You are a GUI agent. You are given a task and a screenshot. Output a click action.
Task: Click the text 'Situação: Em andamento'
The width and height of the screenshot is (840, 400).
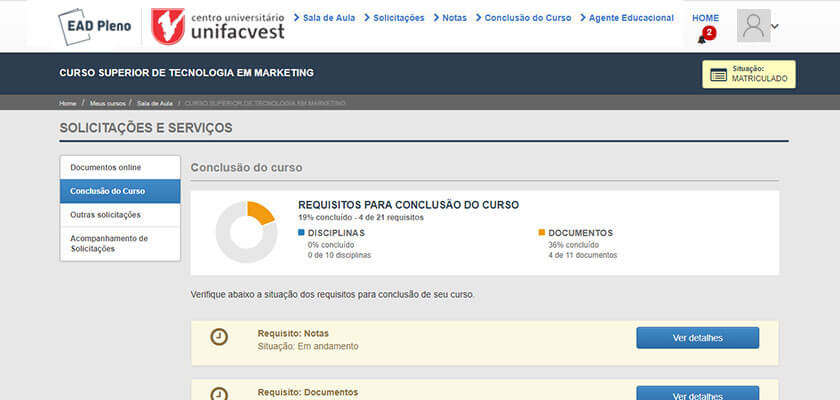click(308, 346)
